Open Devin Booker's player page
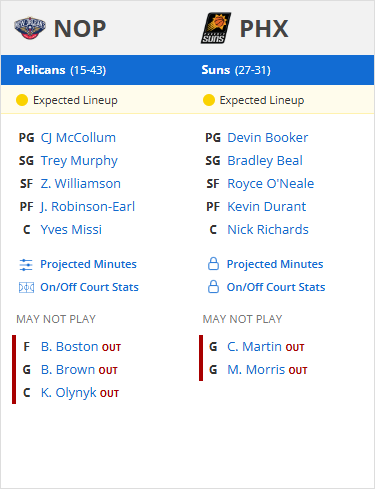This screenshot has width=375, height=489. click(x=268, y=138)
